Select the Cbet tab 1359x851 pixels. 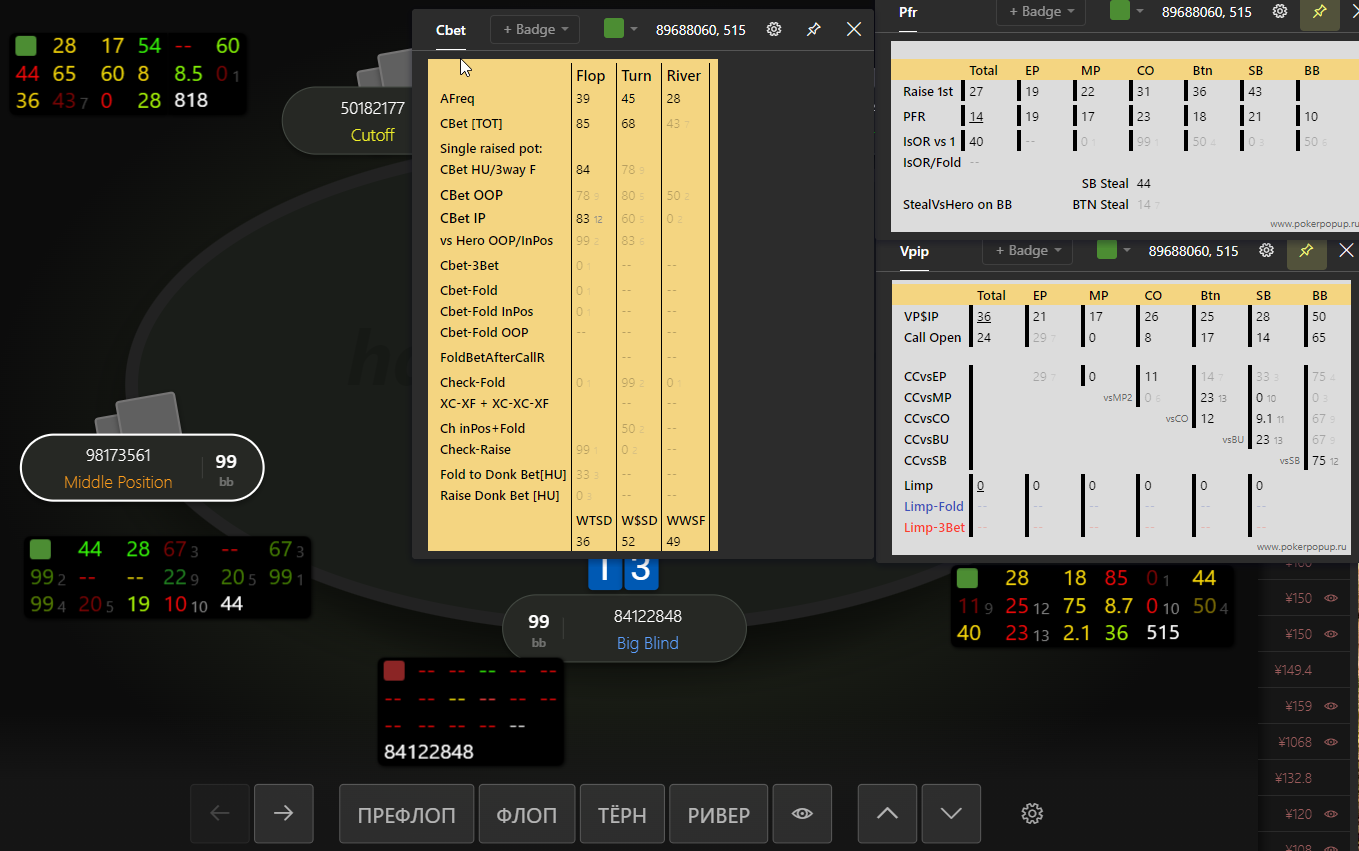pos(451,30)
